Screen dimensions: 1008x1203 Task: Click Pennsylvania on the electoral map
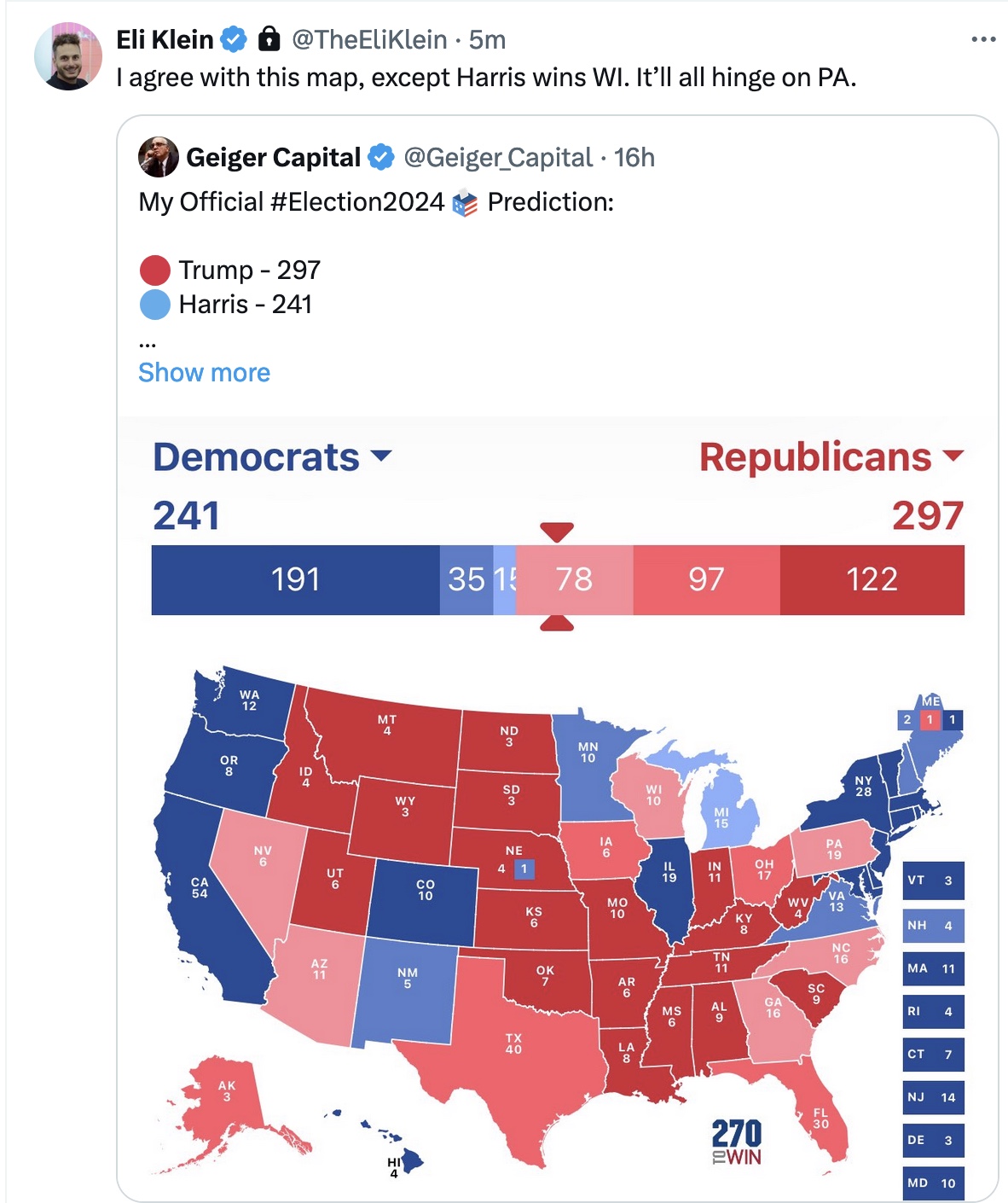[x=832, y=849]
